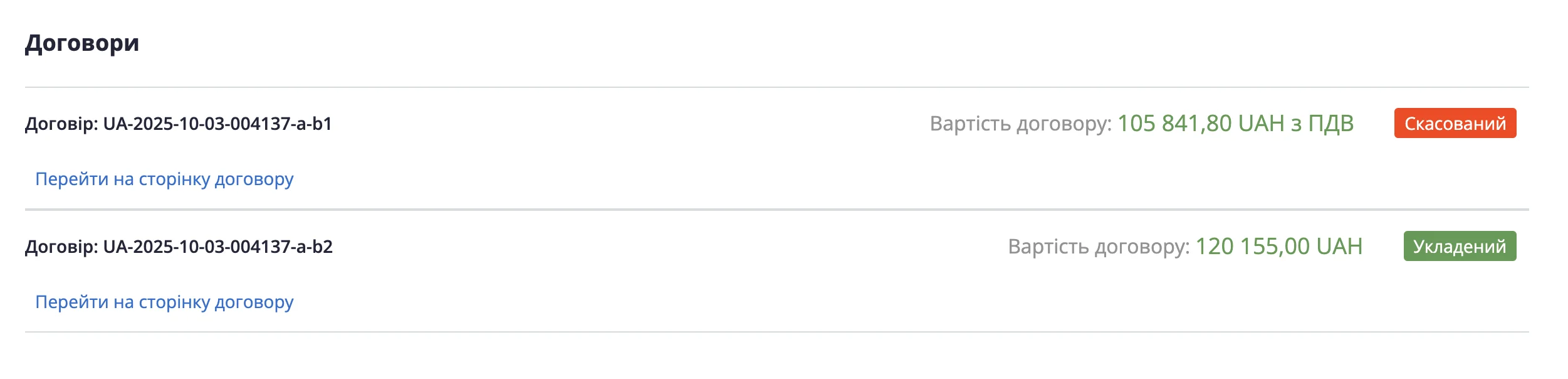The width and height of the screenshot is (1568, 379).
Task: Click the bottom divider below contract b2
Action: click(x=777, y=332)
